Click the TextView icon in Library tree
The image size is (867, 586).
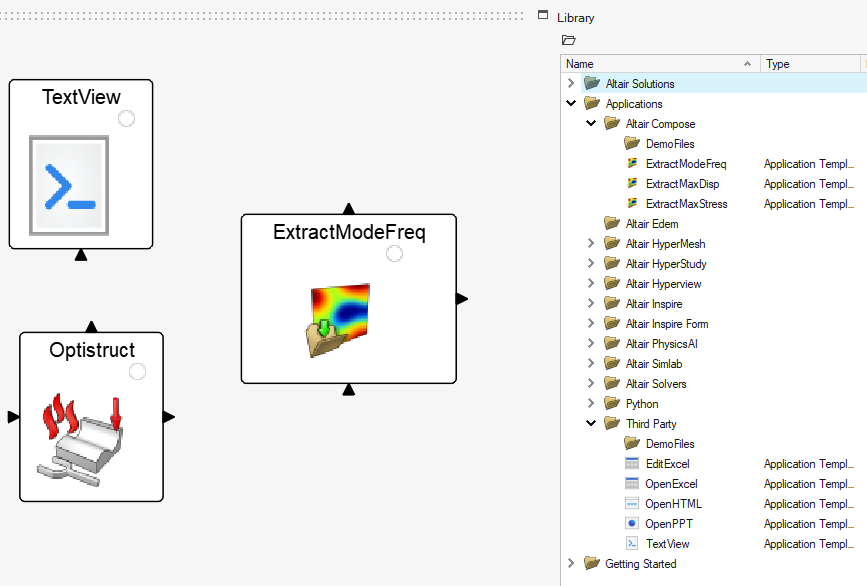pyautogui.click(x=632, y=543)
